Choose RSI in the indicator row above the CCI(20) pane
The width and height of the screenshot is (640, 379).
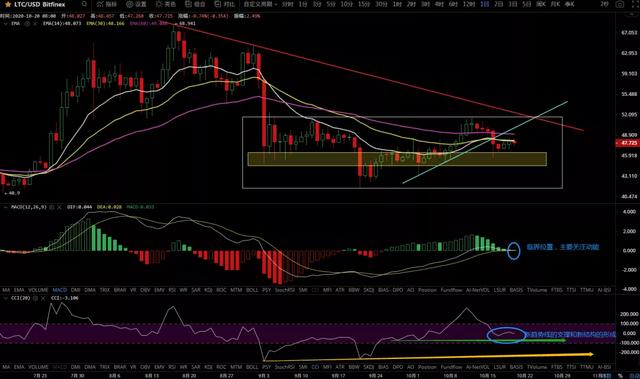pos(172,290)
